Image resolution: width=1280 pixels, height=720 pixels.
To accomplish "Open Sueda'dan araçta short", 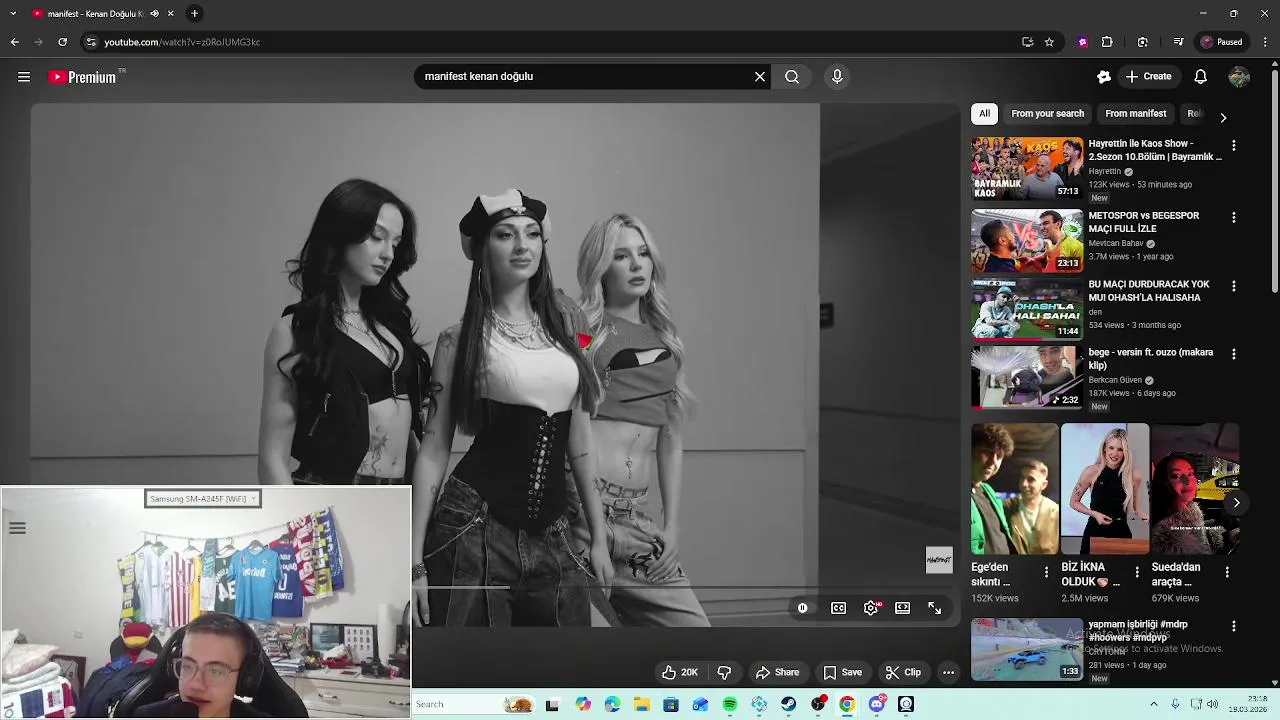I will [x=1195, y=489].
